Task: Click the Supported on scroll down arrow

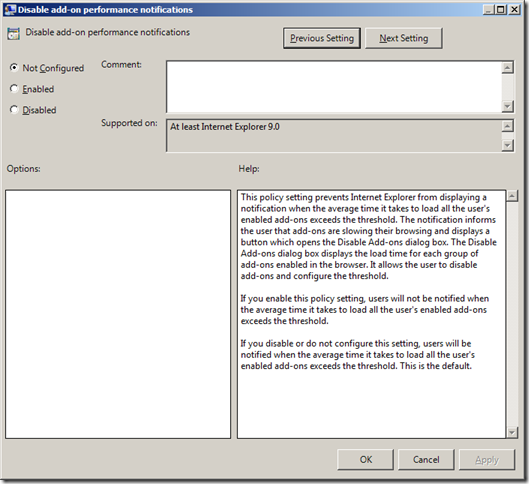Action: point(507,145)
